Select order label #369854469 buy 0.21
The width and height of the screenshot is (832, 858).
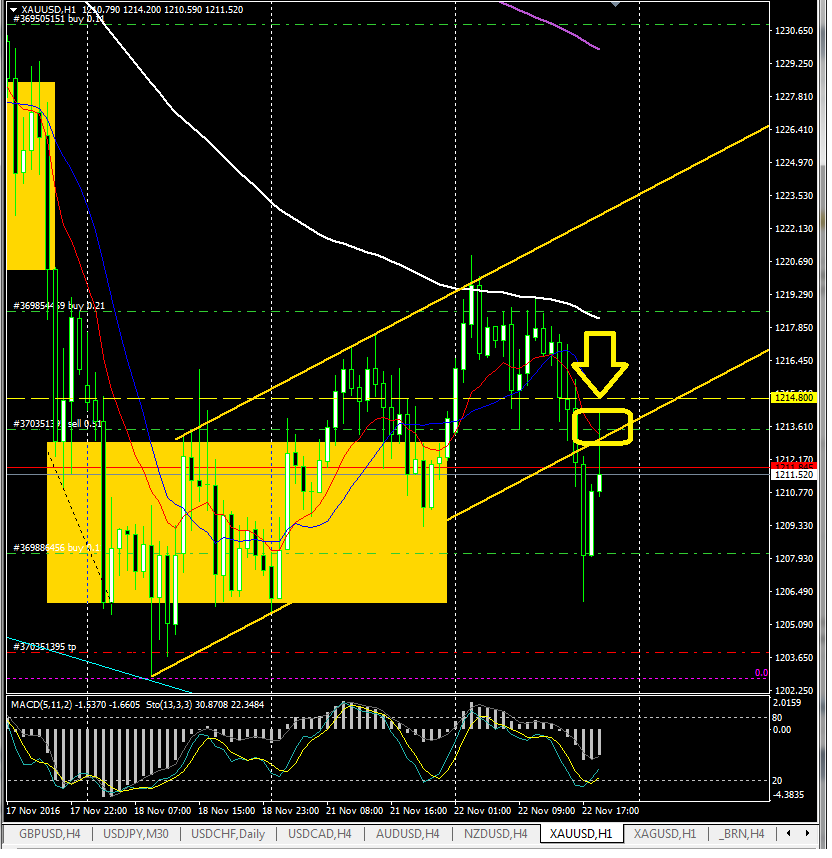coord(58,306)
